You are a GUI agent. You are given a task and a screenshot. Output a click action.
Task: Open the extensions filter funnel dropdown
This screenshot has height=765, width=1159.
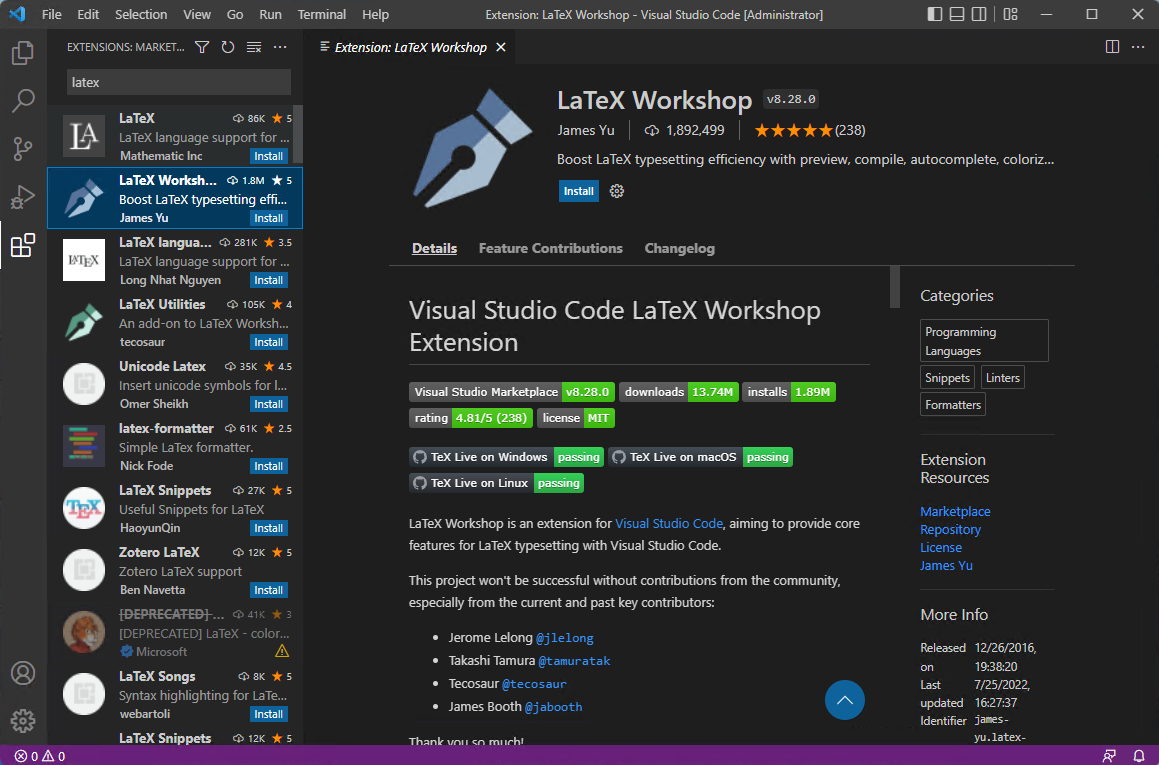(201, 46)
